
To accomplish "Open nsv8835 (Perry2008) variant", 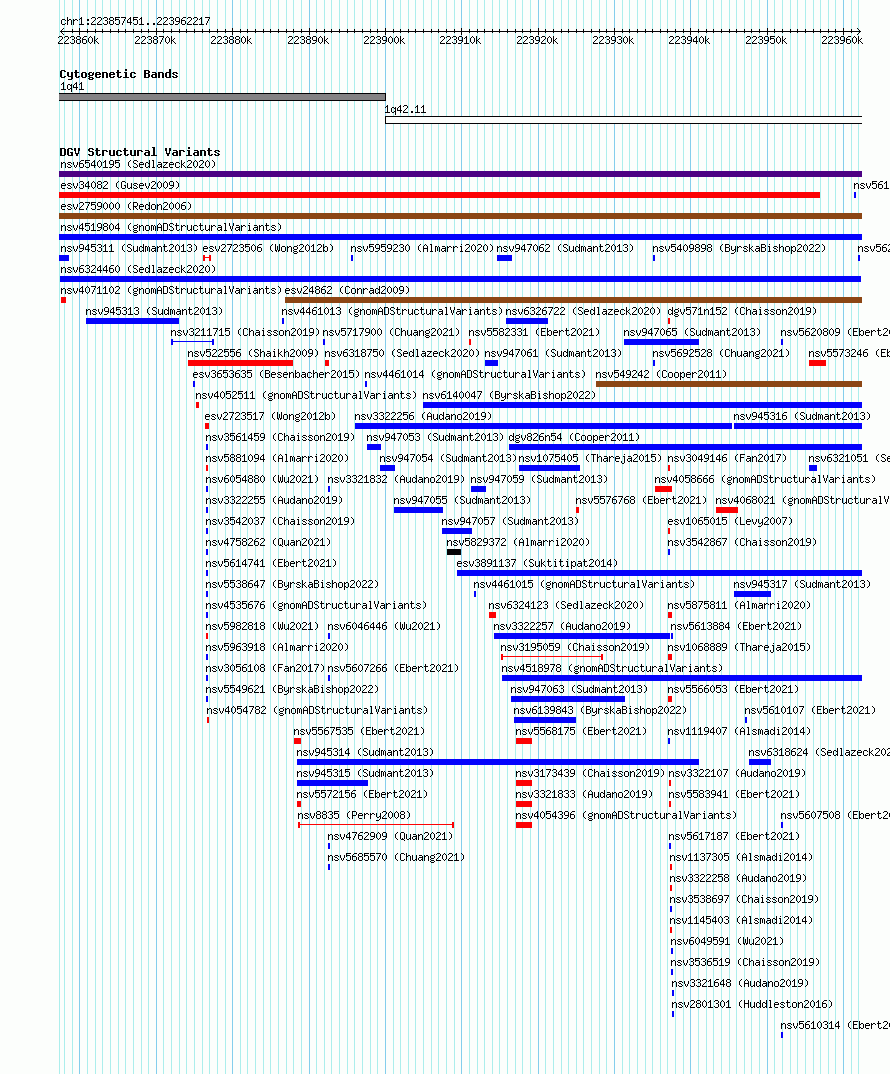I will [x=354, y=816].
